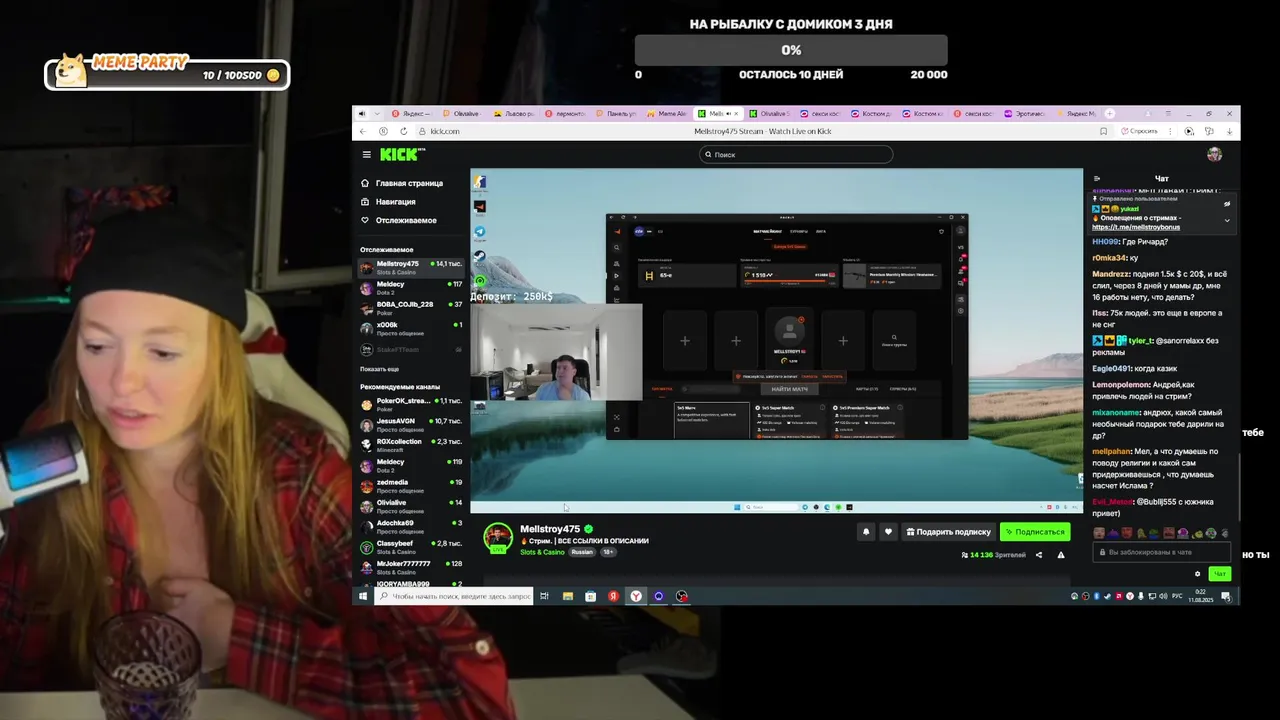Expand list with Показать еще
1280x720 pixels.
[x=380, y=369]
